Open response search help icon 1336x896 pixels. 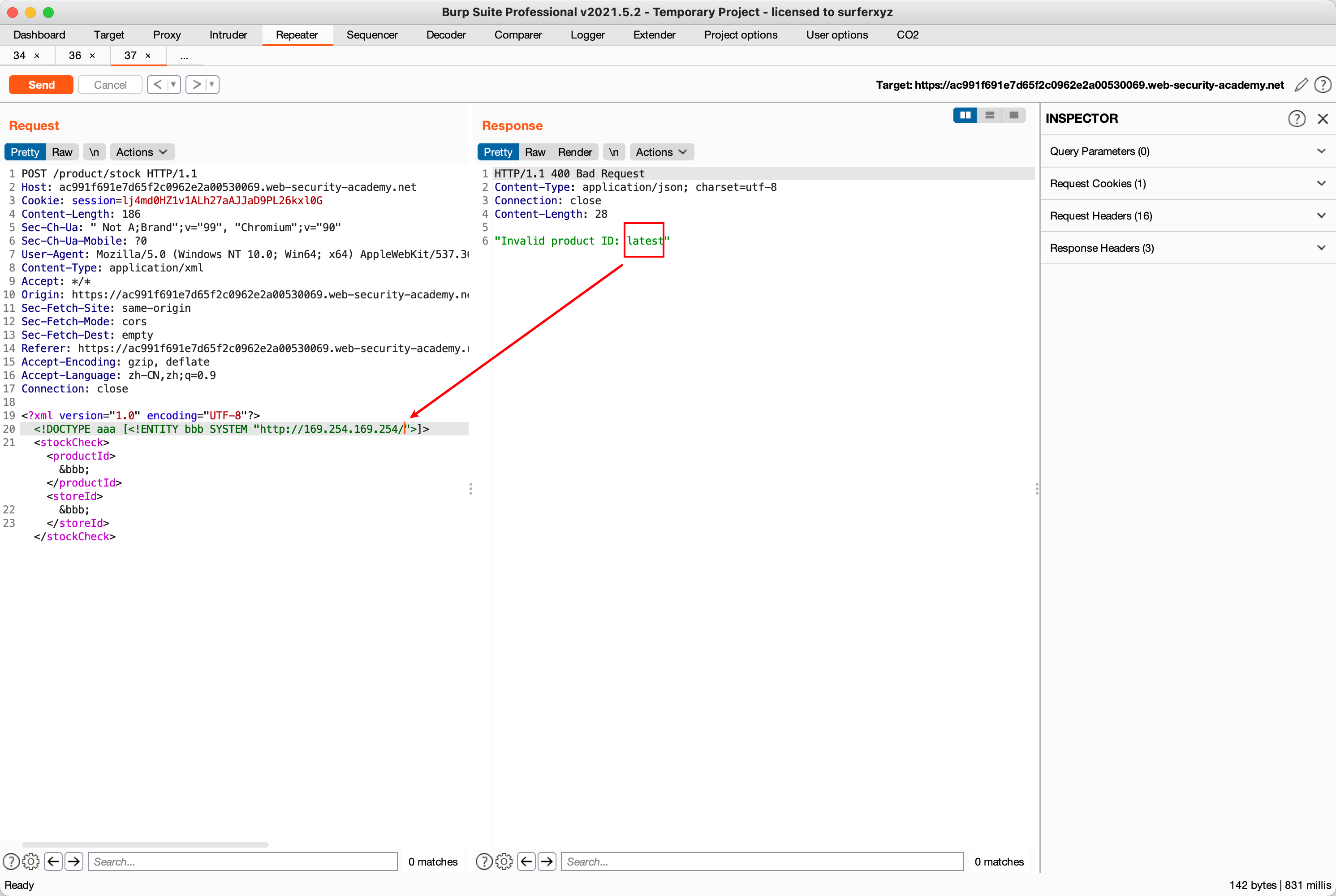[x=484, y=861]
